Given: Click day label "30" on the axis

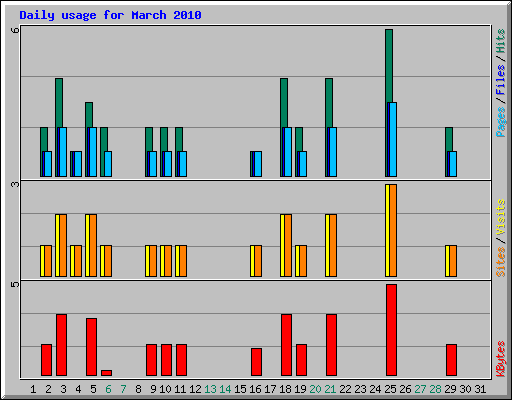Looking at the screenshot, I should click(465, 389).
